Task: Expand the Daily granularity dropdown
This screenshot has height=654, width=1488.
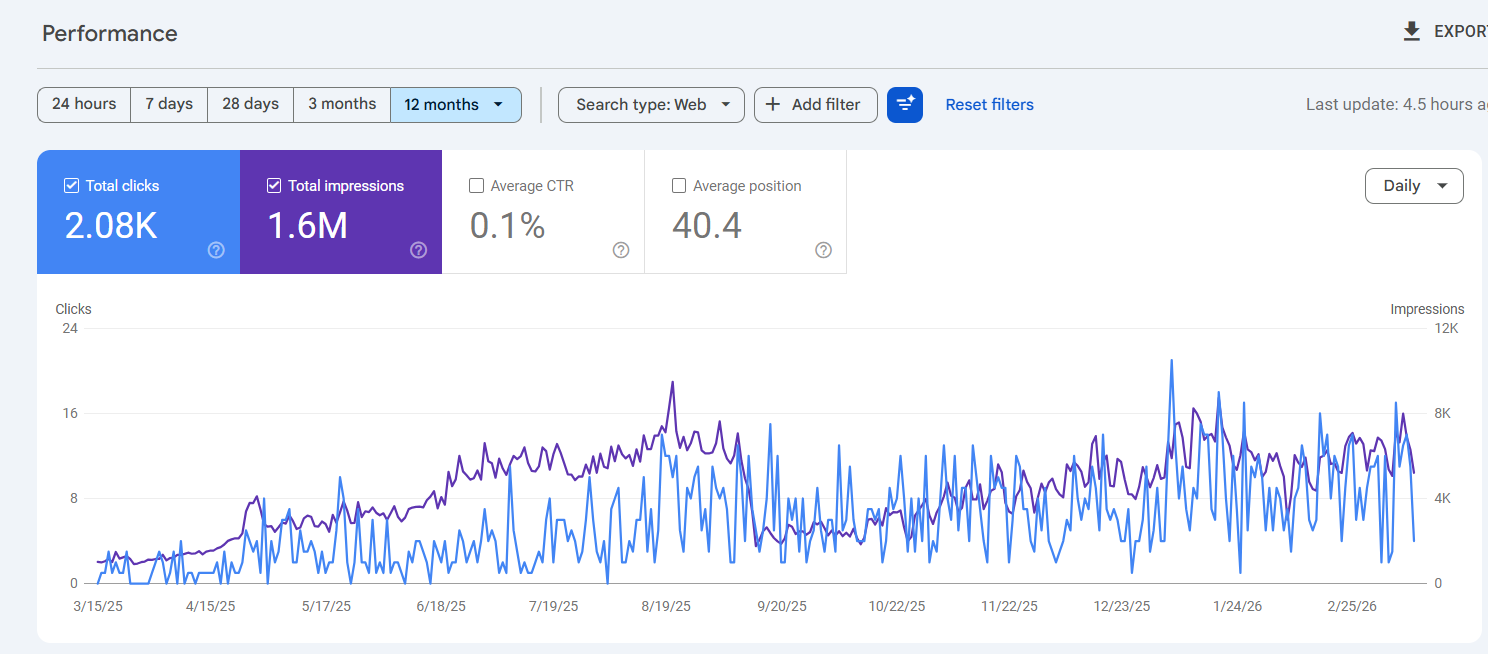Action: click(1414, 186)
